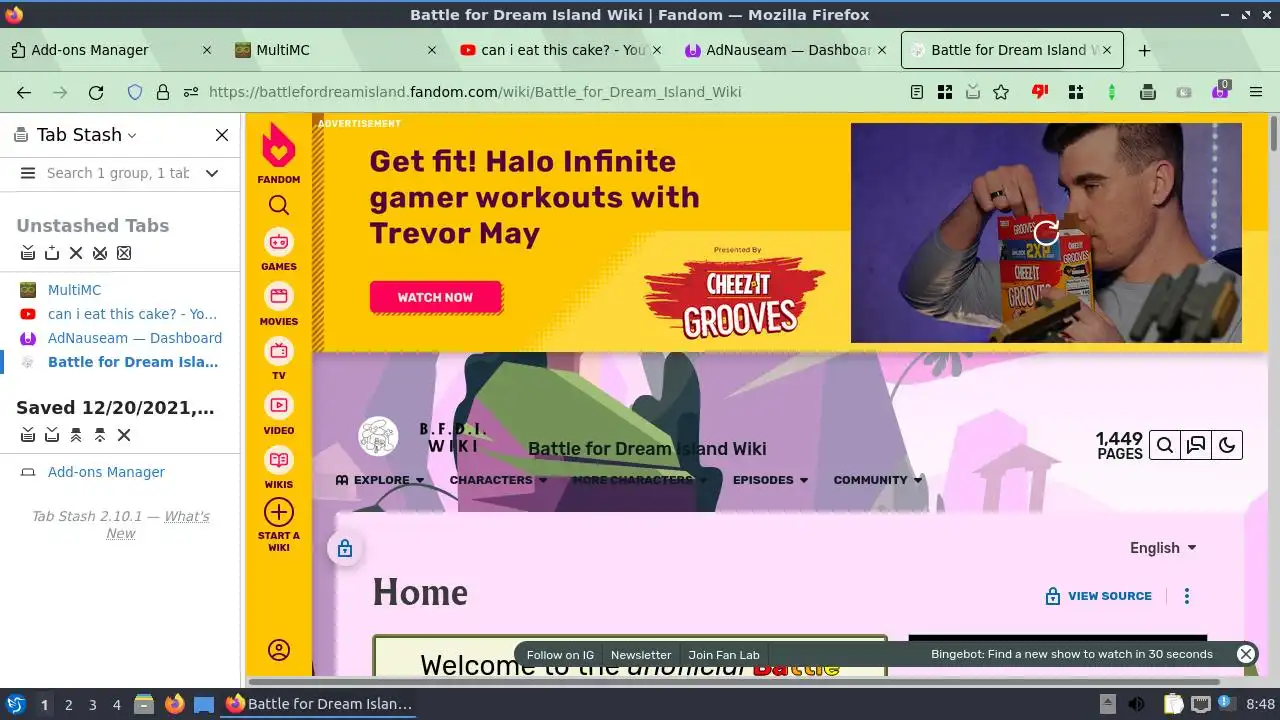Click Newsletter in the bottom bar
Viewport: 1280px width, 720px height.
641,655
